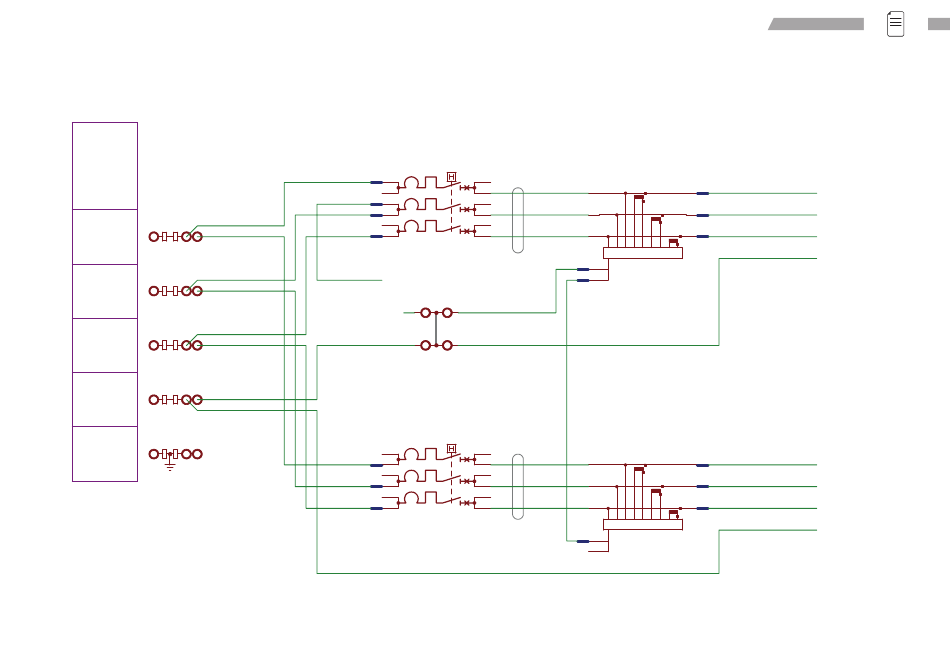The image size is (950, 672).
Task: Select the H box on lower circuit breaker
Action: [451, 448]
